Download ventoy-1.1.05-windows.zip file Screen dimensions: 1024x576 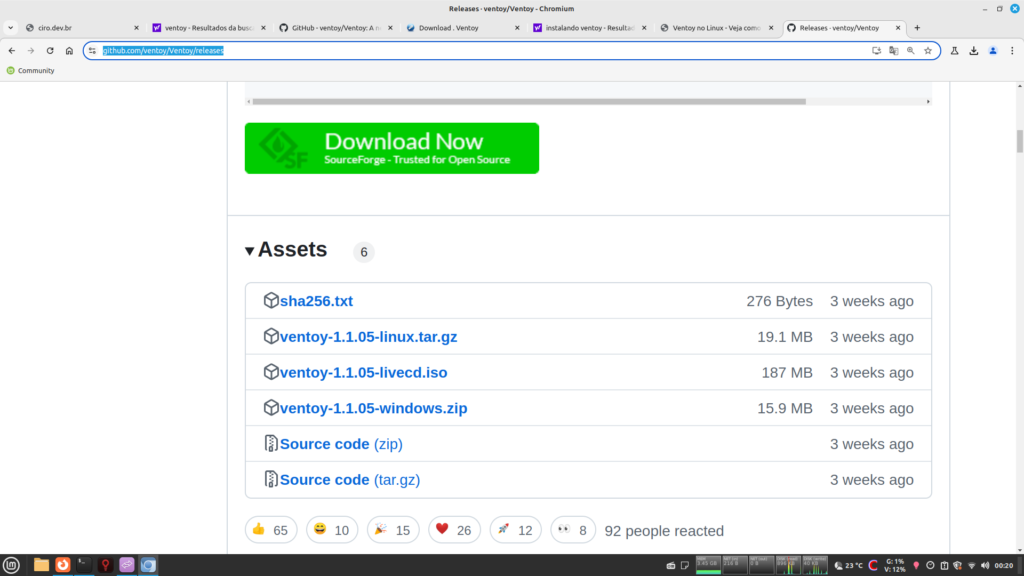click(373, 408)
